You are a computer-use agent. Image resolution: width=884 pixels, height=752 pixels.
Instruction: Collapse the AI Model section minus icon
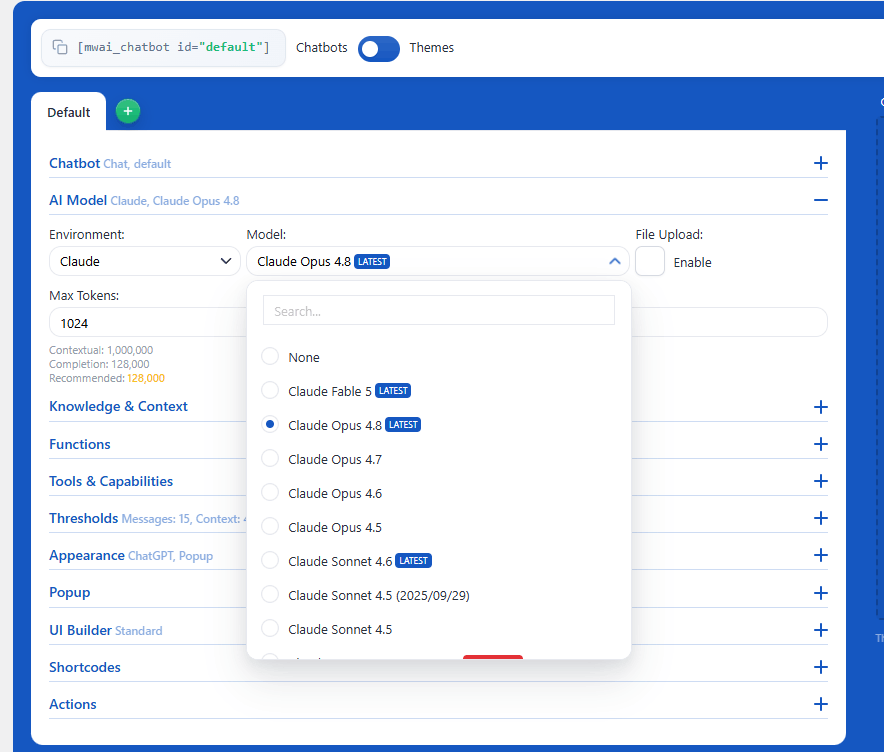820,200
